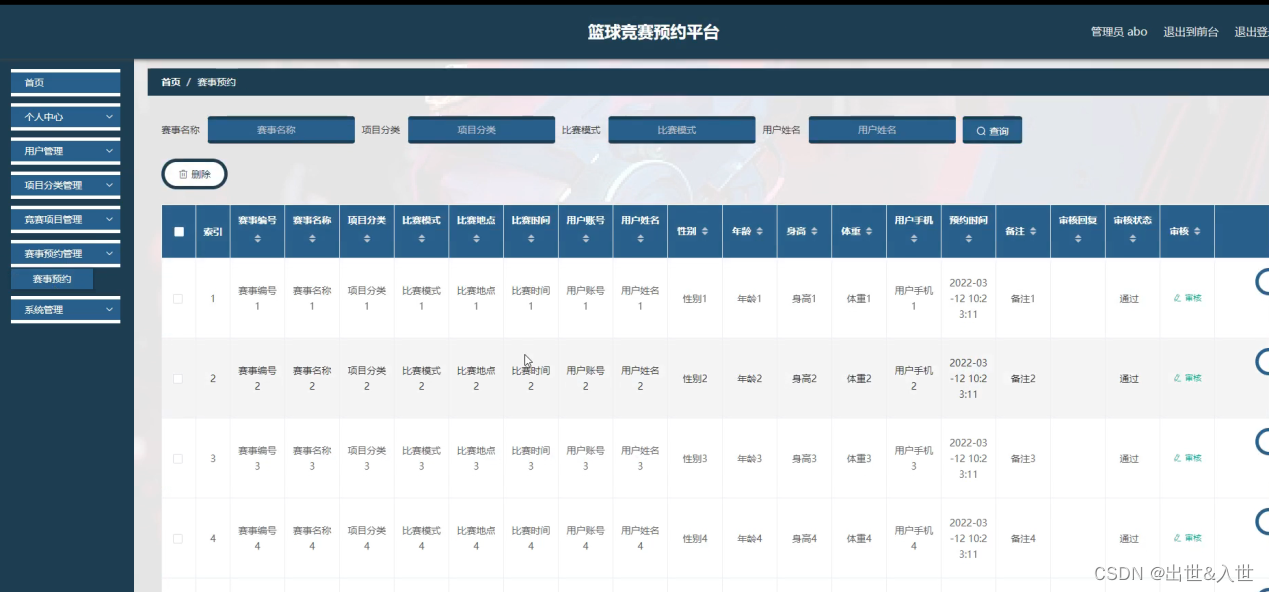Focus the 比赛模式 search field

click(682, 130)
